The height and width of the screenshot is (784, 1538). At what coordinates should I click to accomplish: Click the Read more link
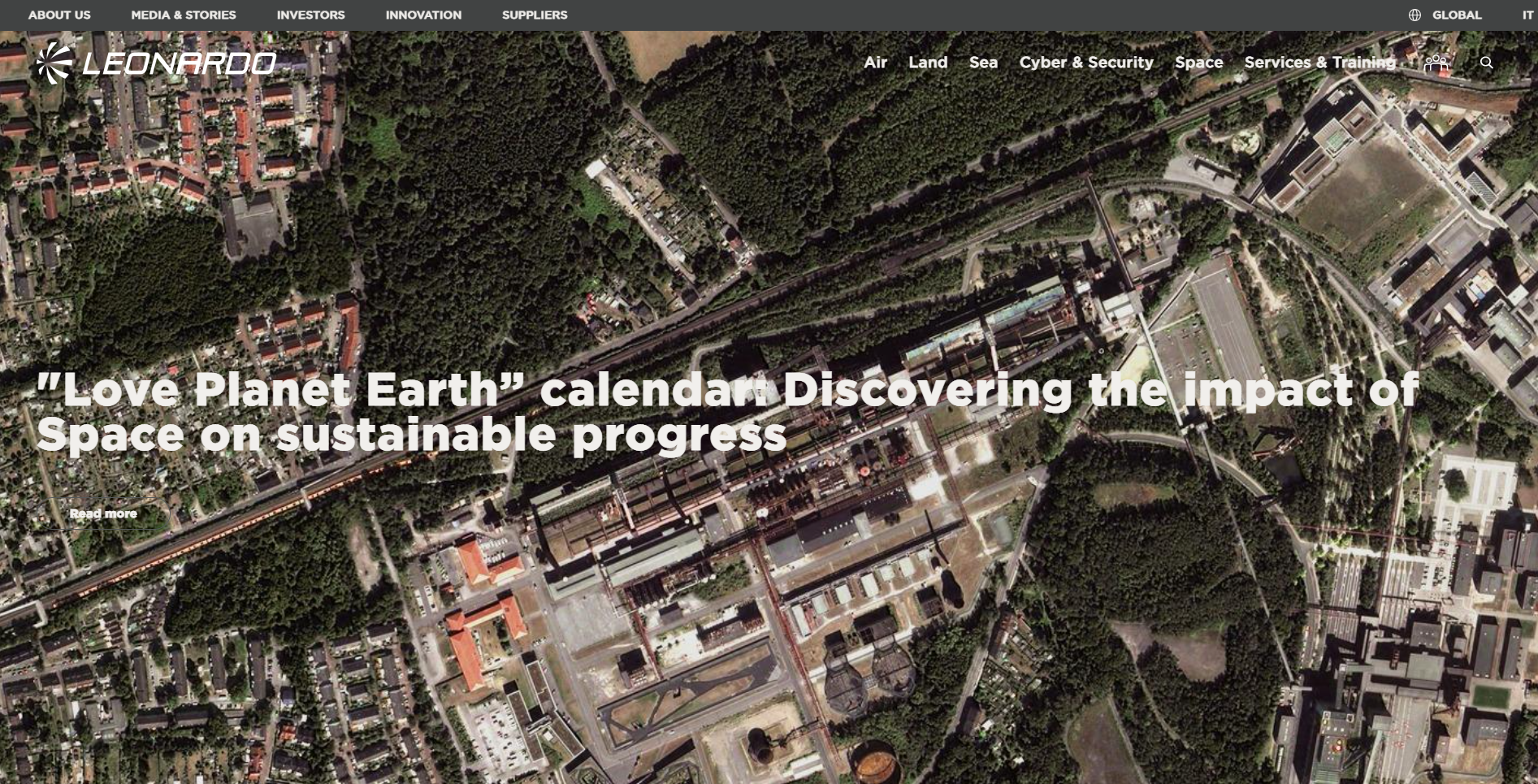tap(103, 513)
